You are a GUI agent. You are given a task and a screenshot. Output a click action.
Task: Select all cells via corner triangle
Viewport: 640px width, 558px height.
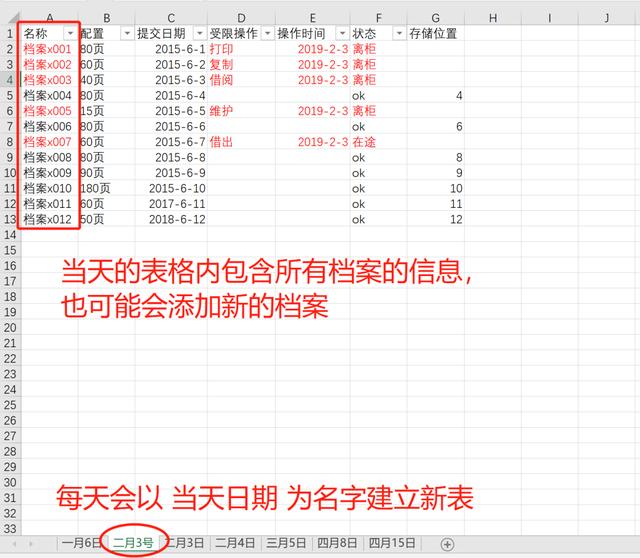tap(13, 18)
